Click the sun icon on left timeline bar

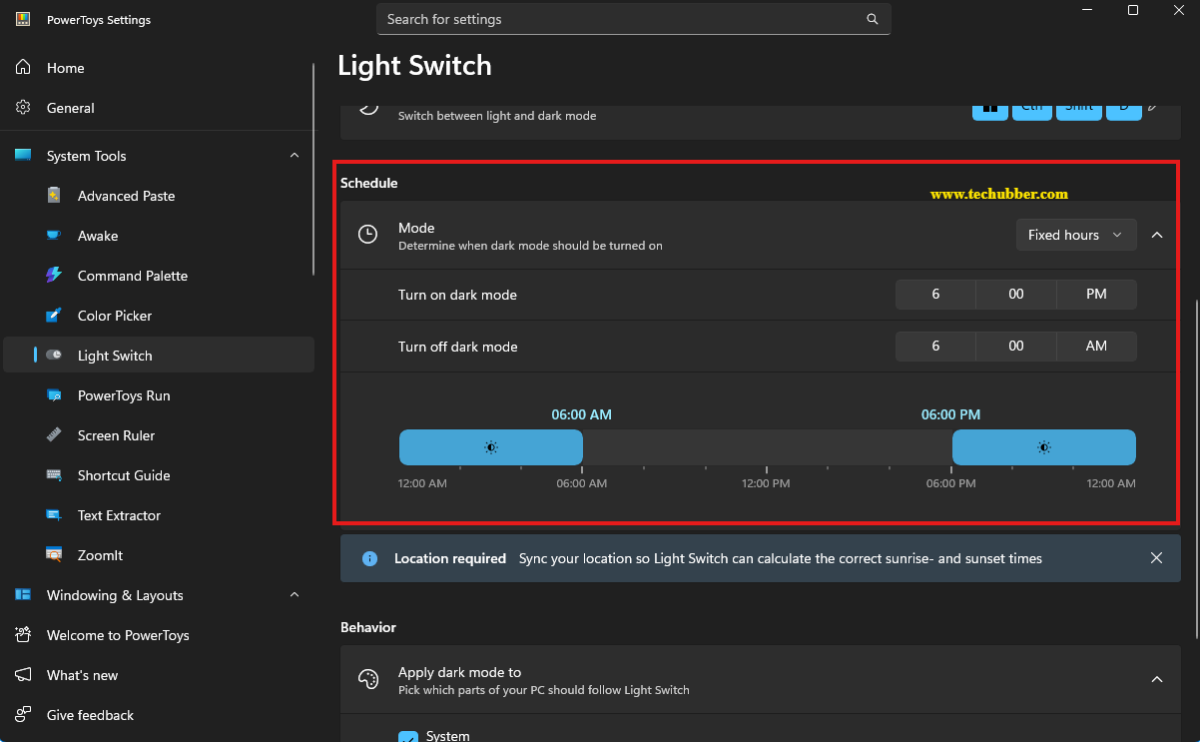tap(490, 447)
